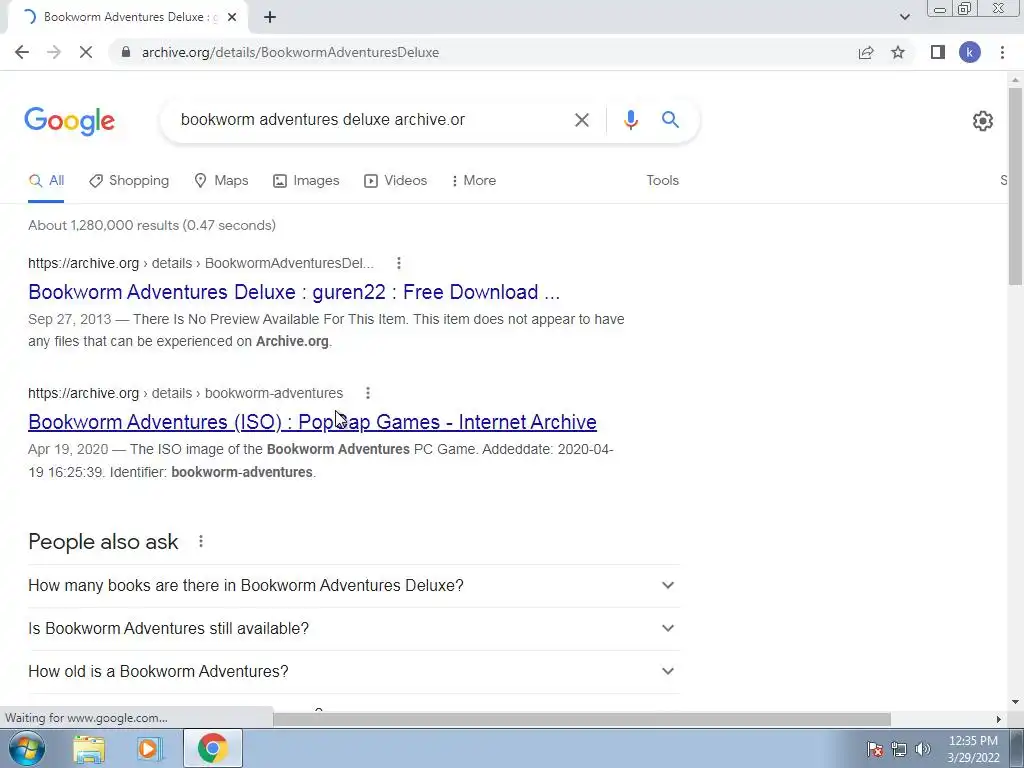This screenshot has height=768, width=1024.
Task: Switch to Shopping results
Action: coord(129,181)
